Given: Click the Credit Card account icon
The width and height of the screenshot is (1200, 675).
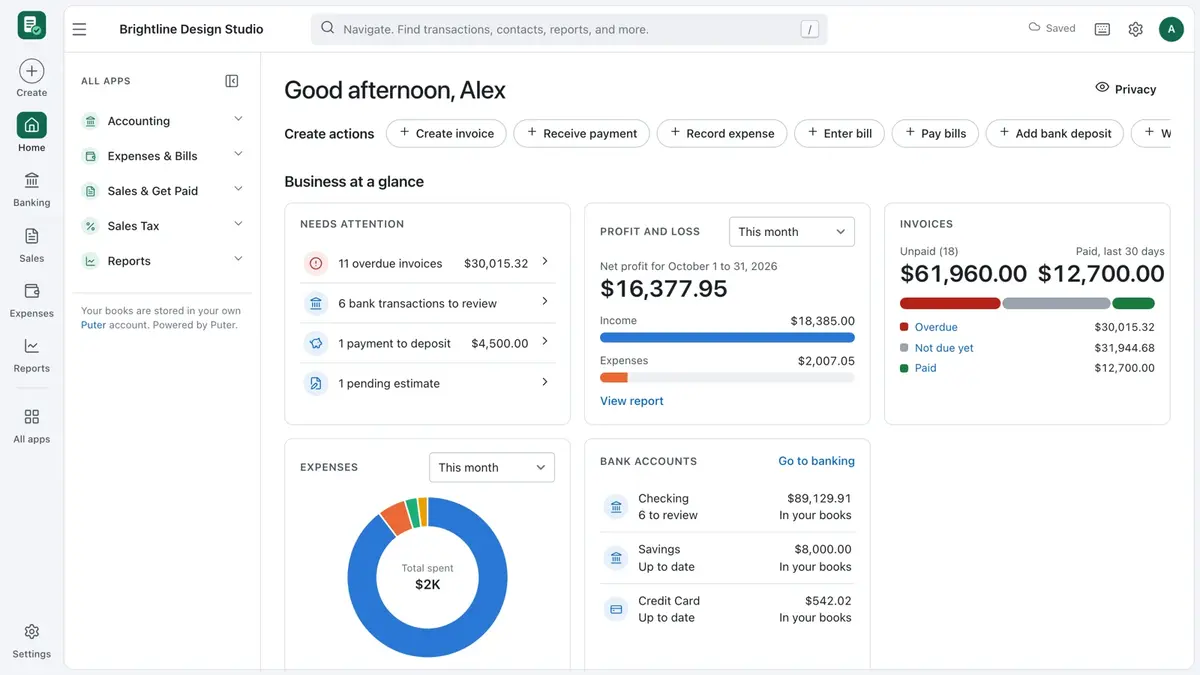Looking at the screenshot, I should pos(615,608).
